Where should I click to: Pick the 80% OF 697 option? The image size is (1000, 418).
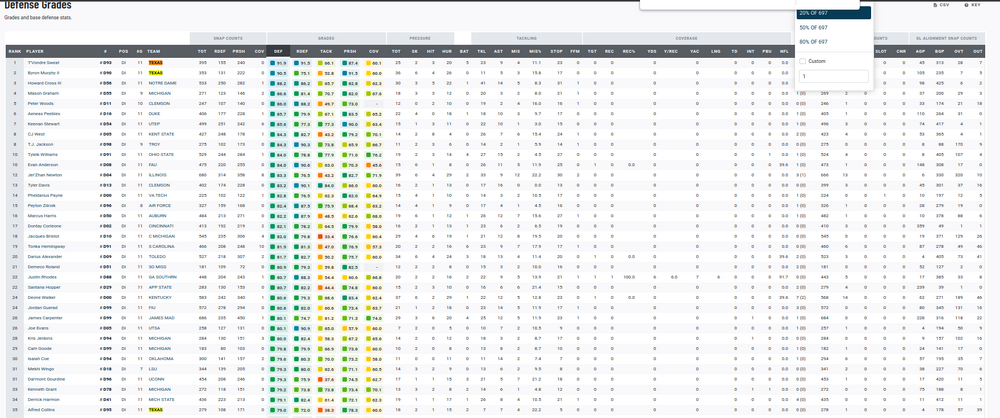tap(813, 42)
